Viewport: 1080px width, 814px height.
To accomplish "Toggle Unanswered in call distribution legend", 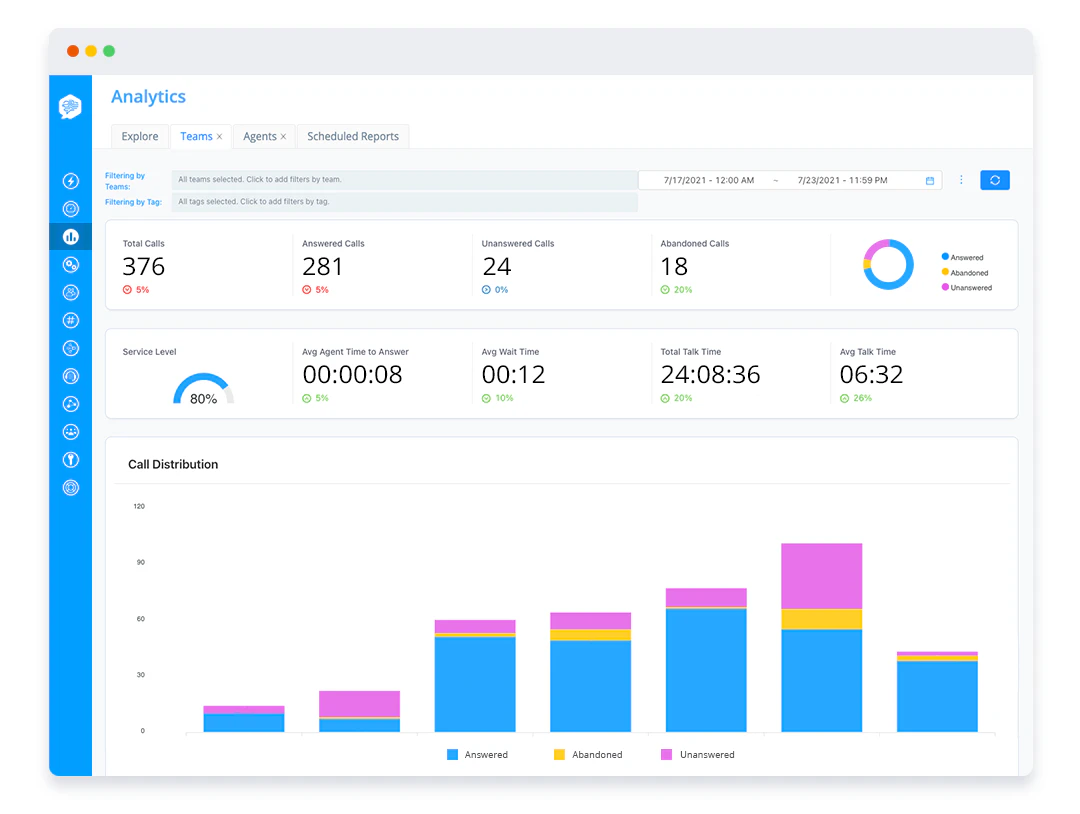I will point(697,754).
